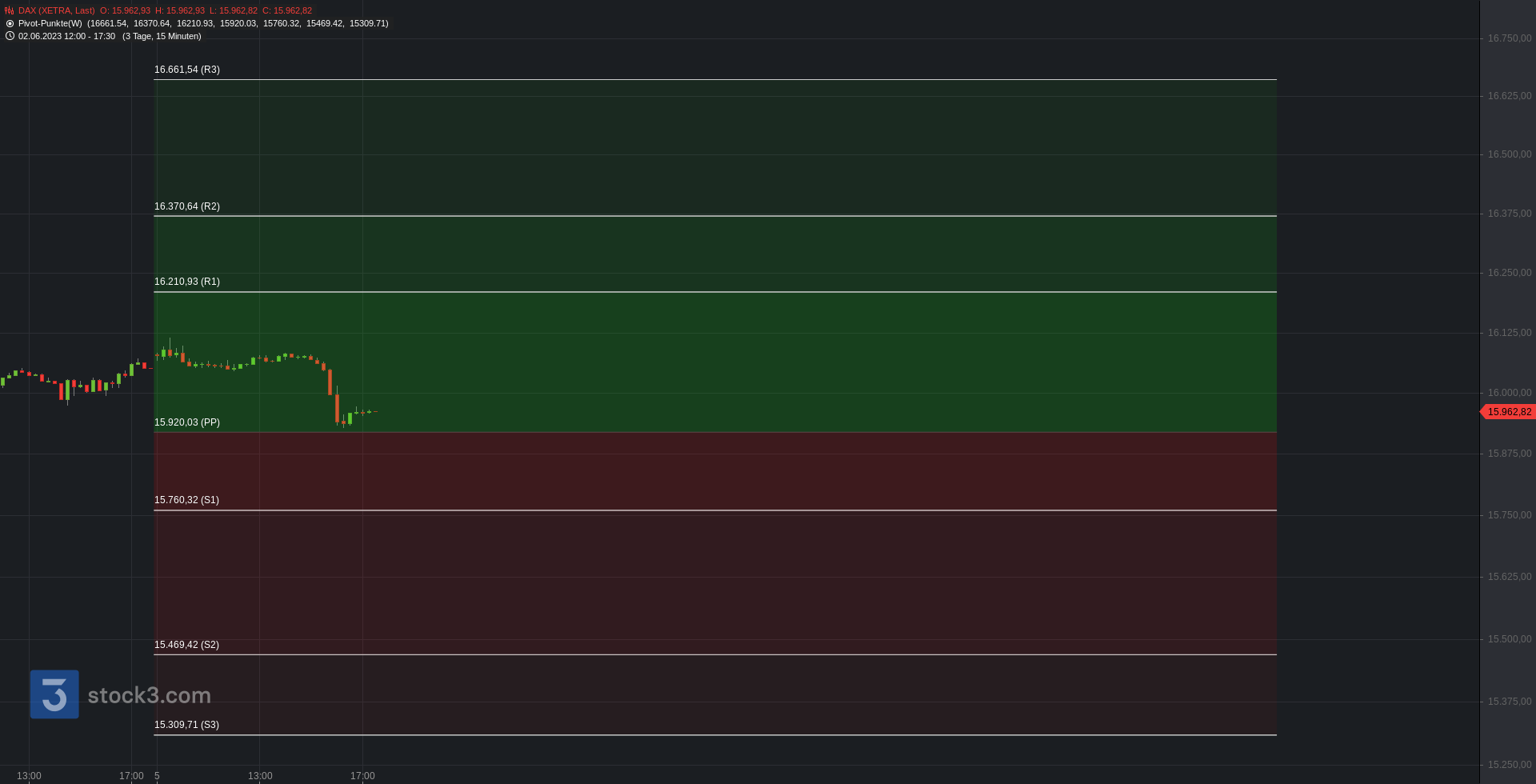This screenshot has width=1536, height=784.
Task: Open the DAX (XETRA, Last) legend label
Action: click(x=57, y=10)
